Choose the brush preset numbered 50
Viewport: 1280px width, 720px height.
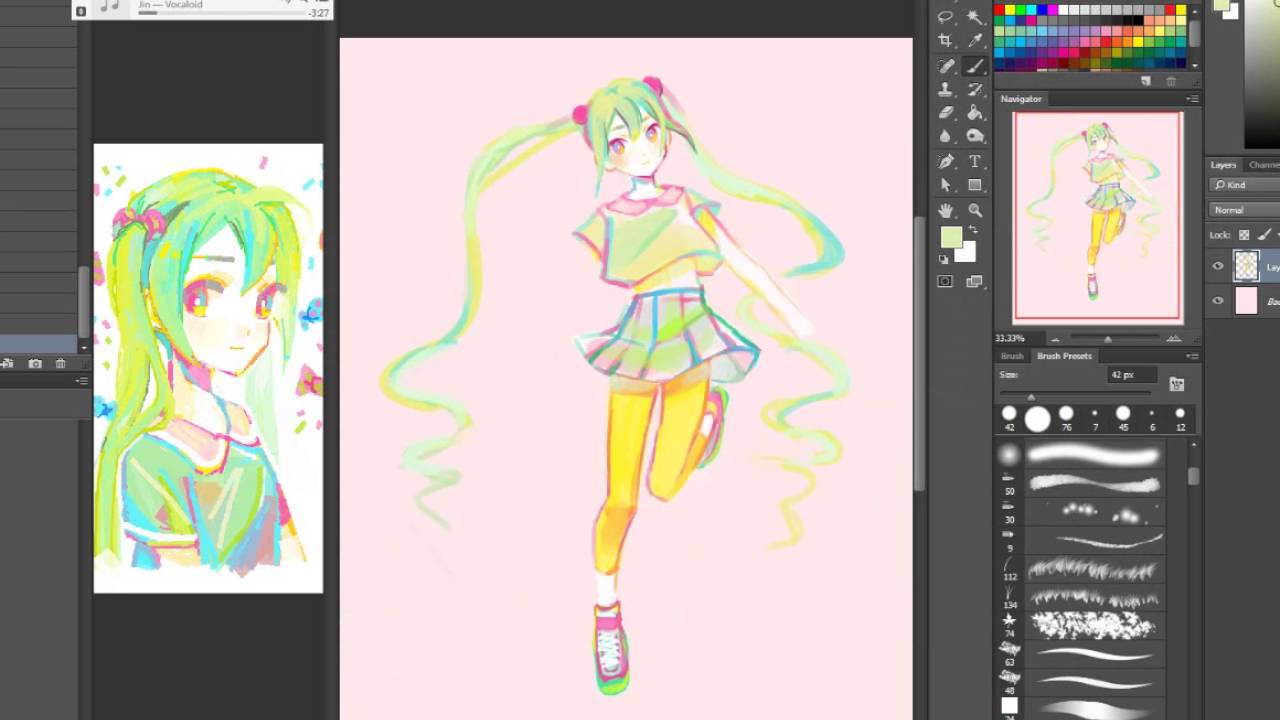pyautogui.click(x=1083, y=484)
